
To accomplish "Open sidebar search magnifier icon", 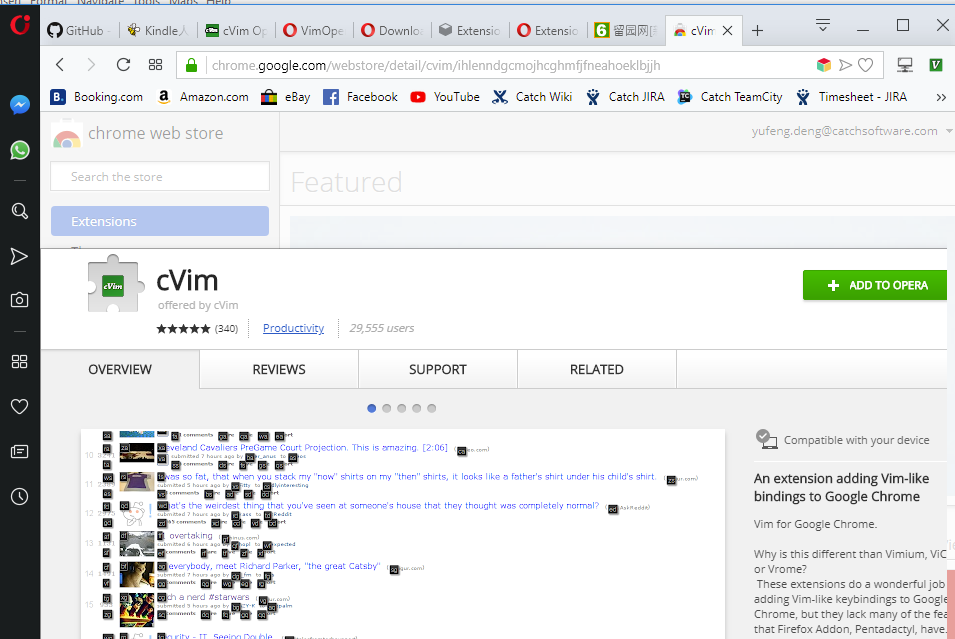I will 19,211.
